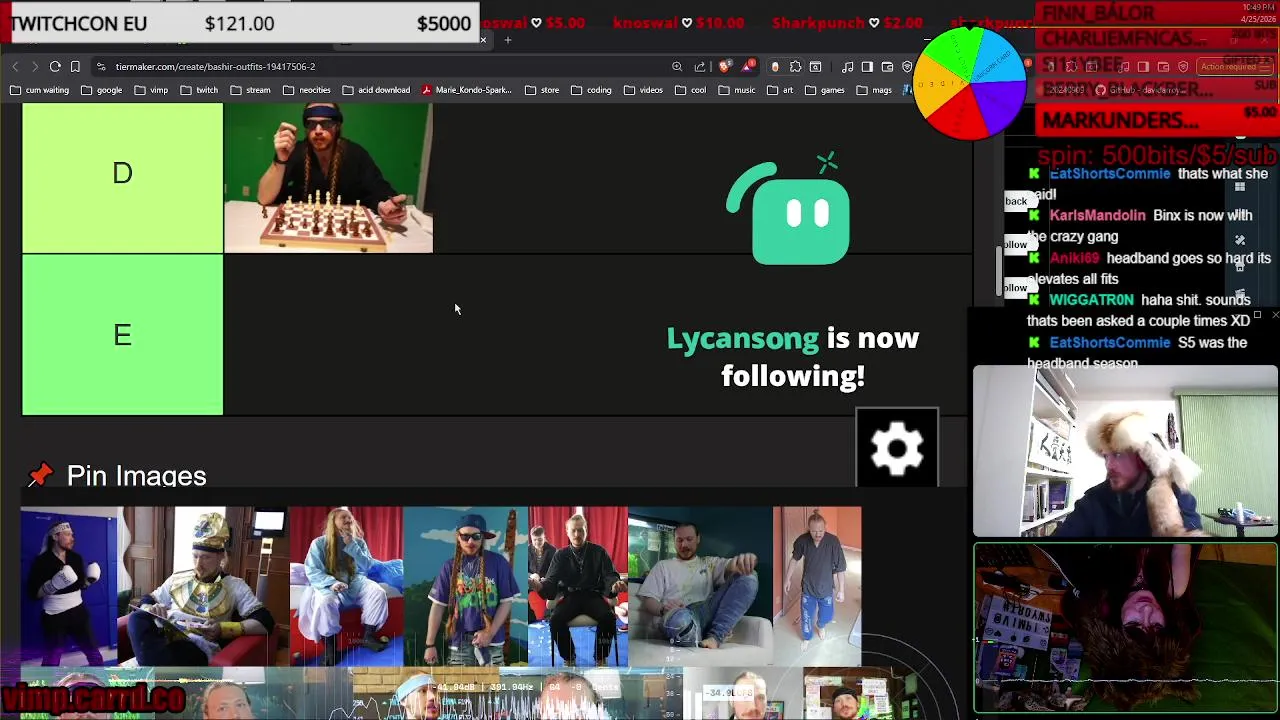The image size is (1280, 720).
Task: Click the music note toolbar icon
Action: coord(848,66)
